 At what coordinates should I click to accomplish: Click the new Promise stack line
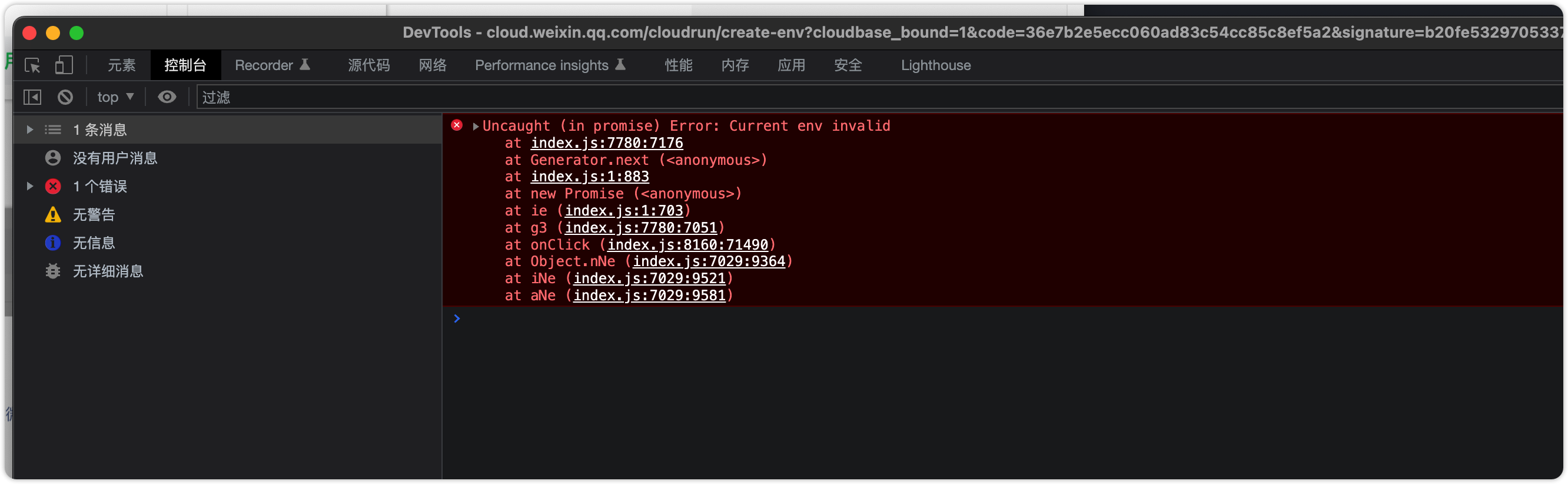coord(623,194)
